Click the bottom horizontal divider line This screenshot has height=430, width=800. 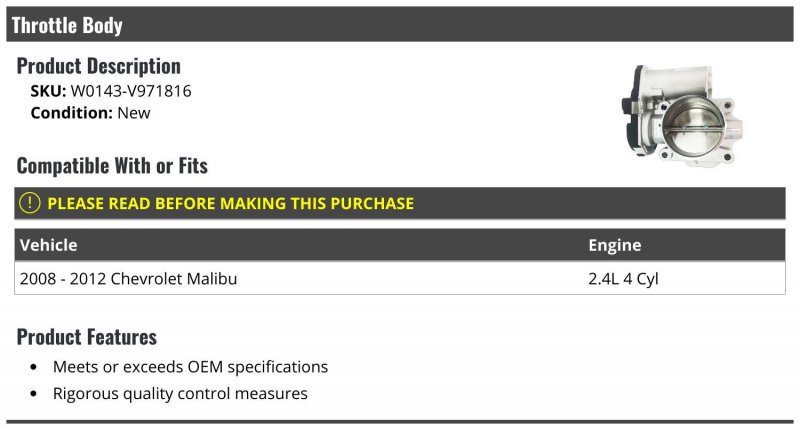pyautogui.click(x=400, y=421)
